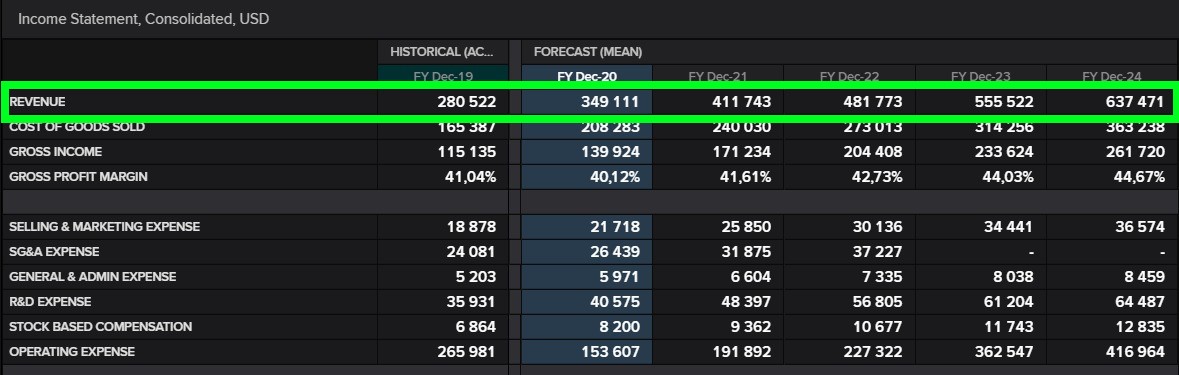This screenshot has width=1179, height=375.
Task: Select R&D expense value 35 931
Action: coord(471,301)
